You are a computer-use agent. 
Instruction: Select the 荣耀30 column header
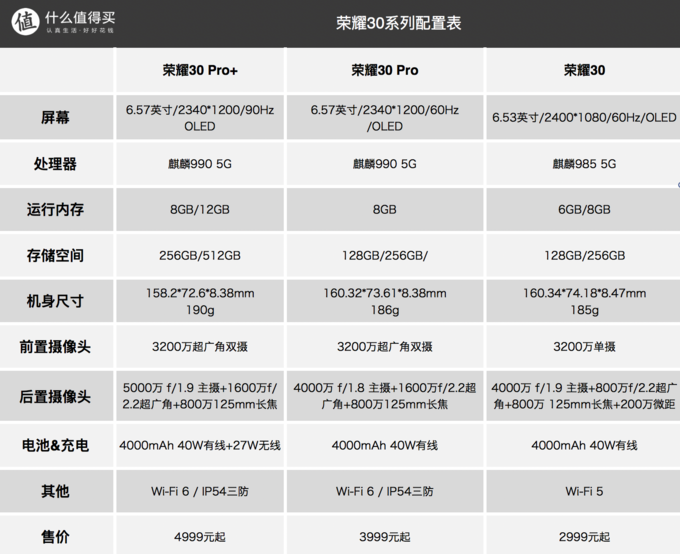[584, 70]
